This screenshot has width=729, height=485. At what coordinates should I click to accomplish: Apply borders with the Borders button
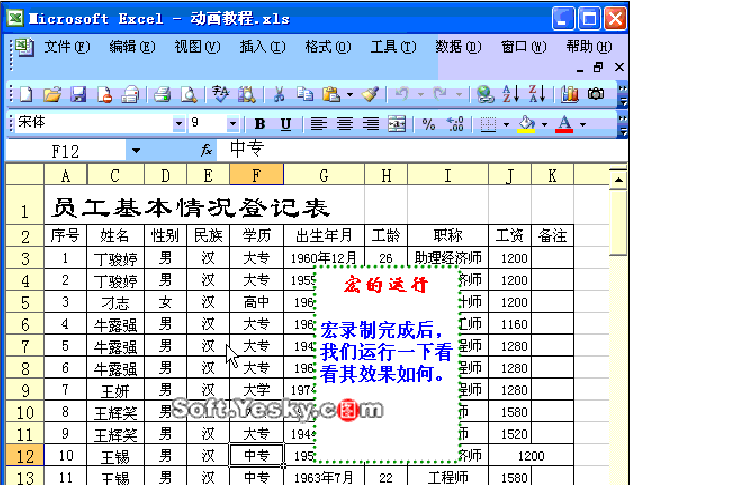pos(488,124)
